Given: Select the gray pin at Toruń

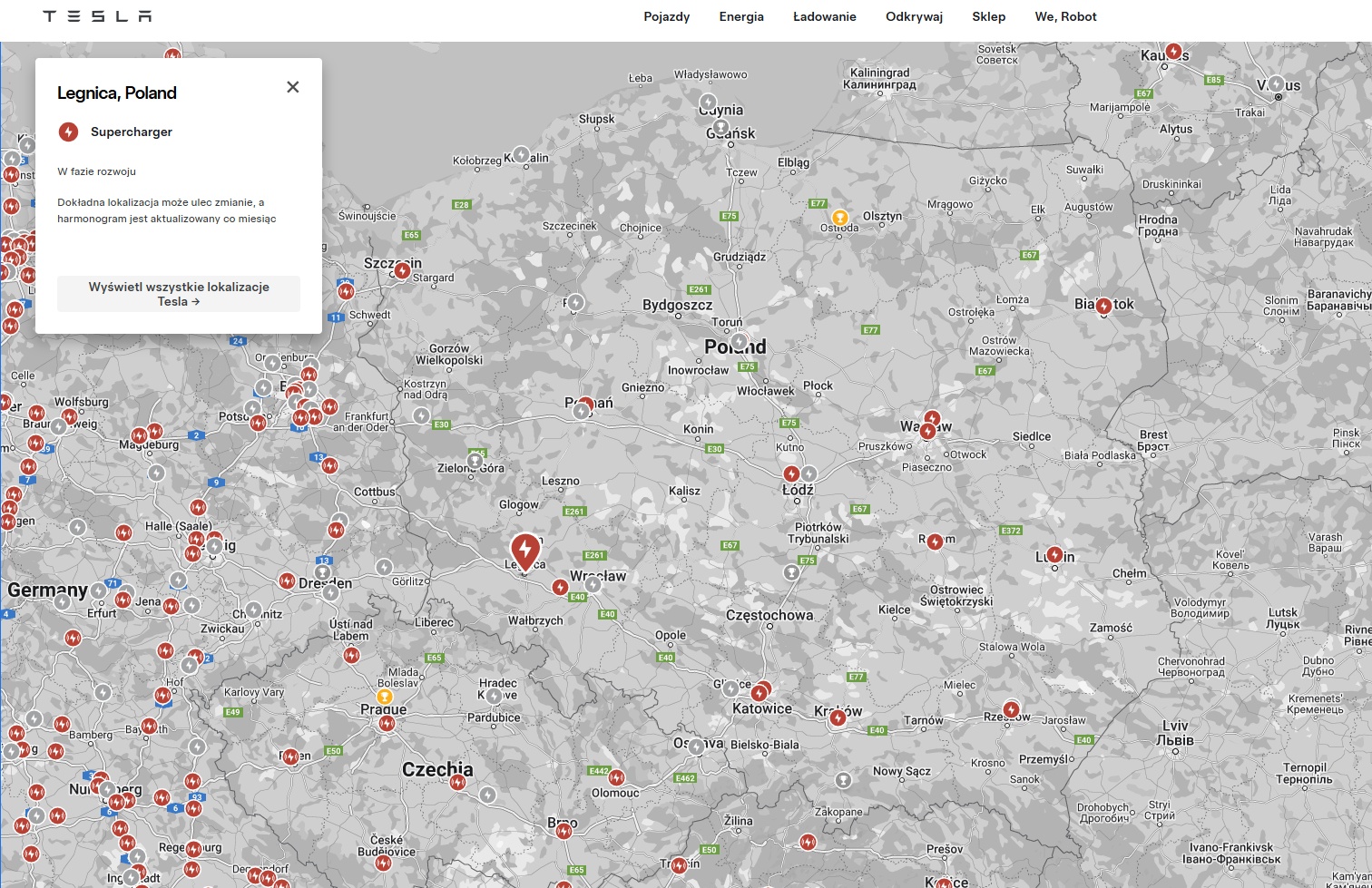Looking at the screenshot, I should 740,342.
